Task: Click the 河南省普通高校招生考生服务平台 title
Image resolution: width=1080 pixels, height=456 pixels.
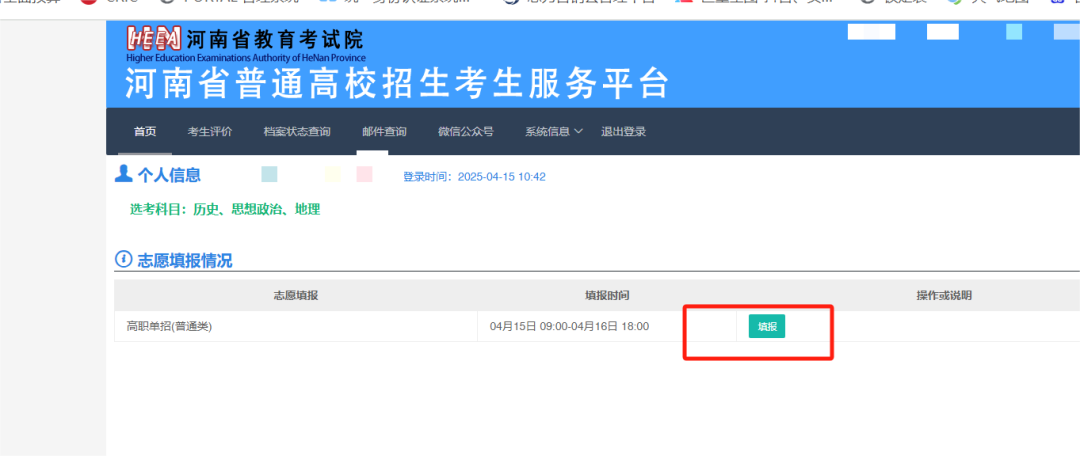Action: click(x=396, y=84)
